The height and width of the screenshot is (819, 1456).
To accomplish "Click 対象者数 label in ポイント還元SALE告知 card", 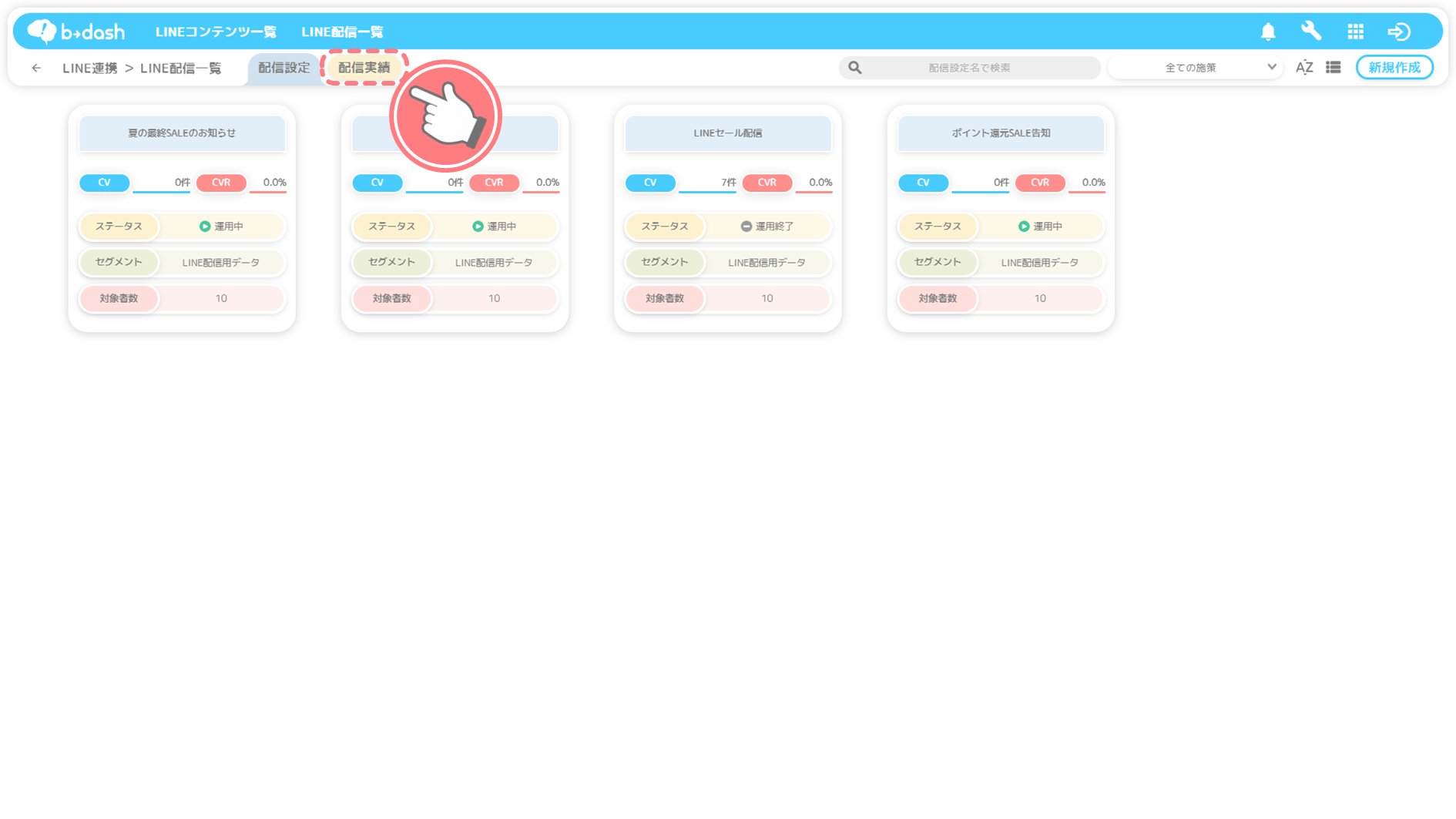I will [938, 298].
